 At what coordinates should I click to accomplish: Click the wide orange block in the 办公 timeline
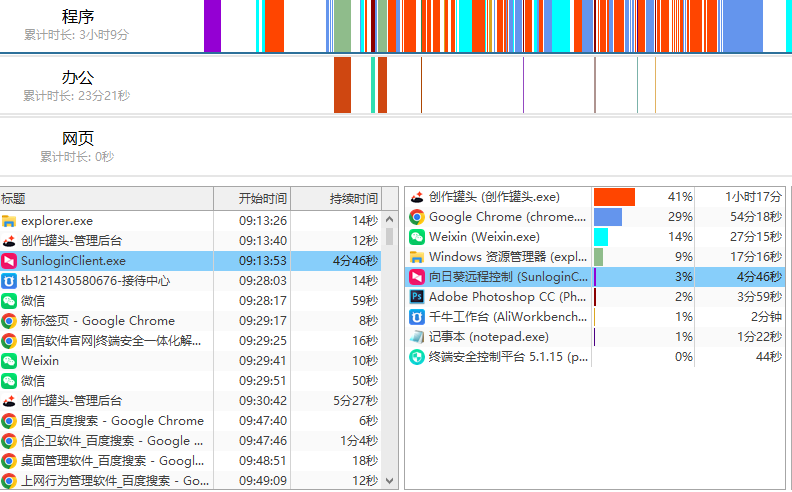pos(342,85)
